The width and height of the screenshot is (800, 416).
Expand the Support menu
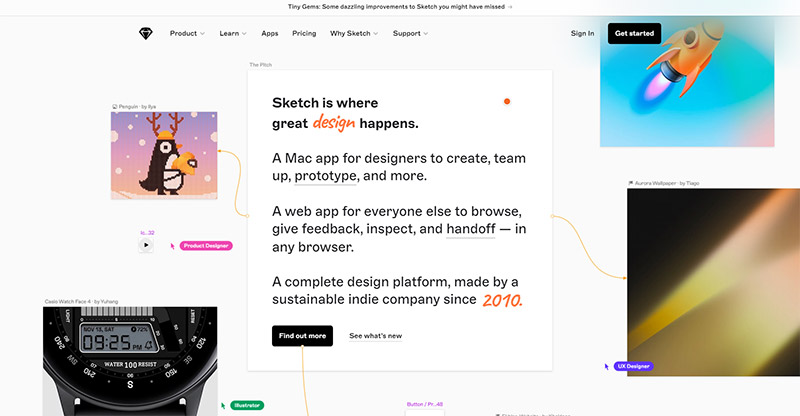(x=410, y=33)
